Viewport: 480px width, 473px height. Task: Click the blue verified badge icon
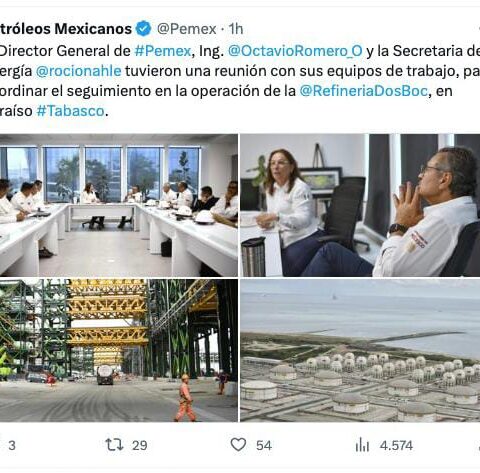pos(143,29)
